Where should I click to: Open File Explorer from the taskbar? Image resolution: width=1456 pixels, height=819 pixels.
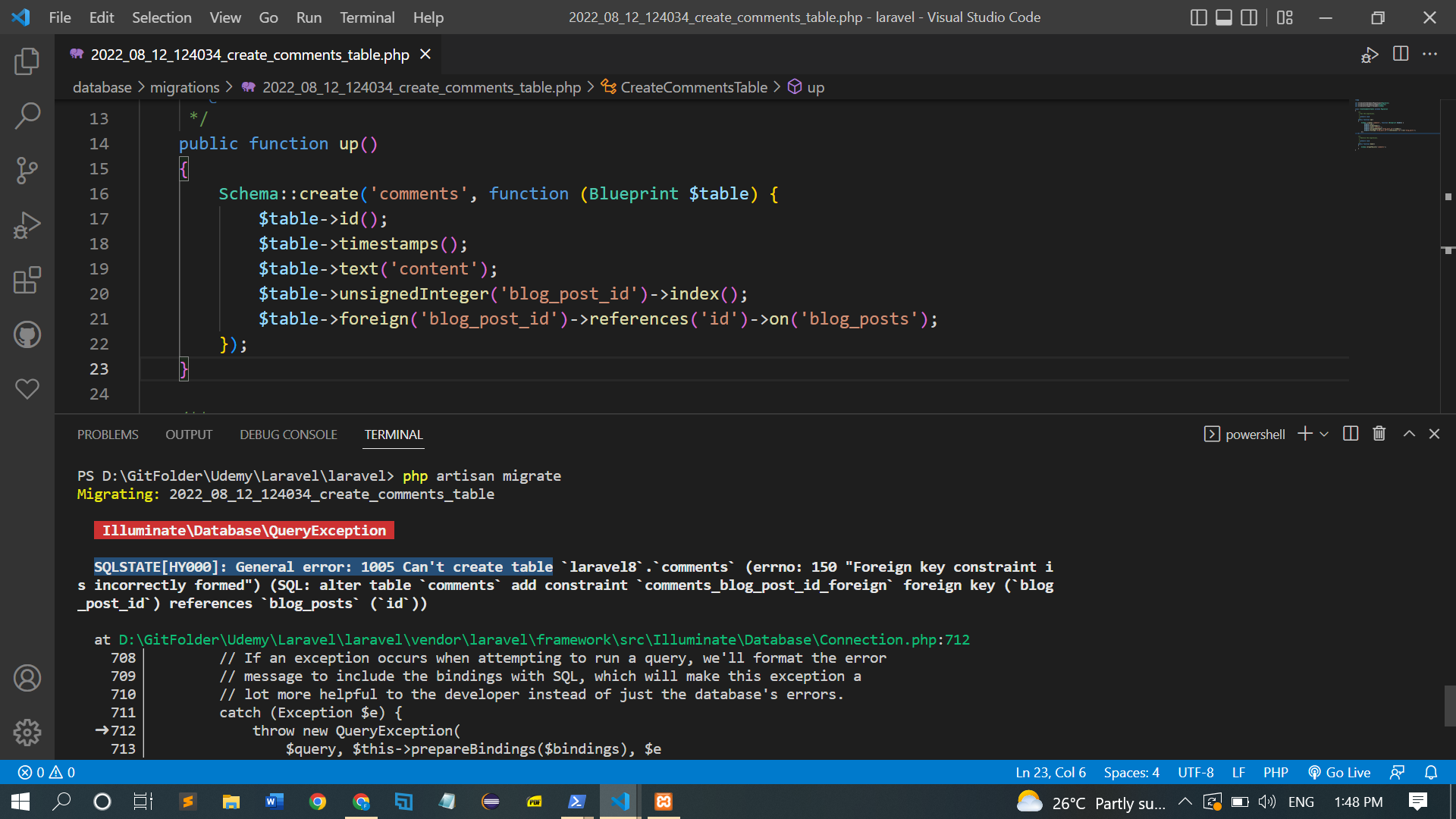click(x=231, y=802)
